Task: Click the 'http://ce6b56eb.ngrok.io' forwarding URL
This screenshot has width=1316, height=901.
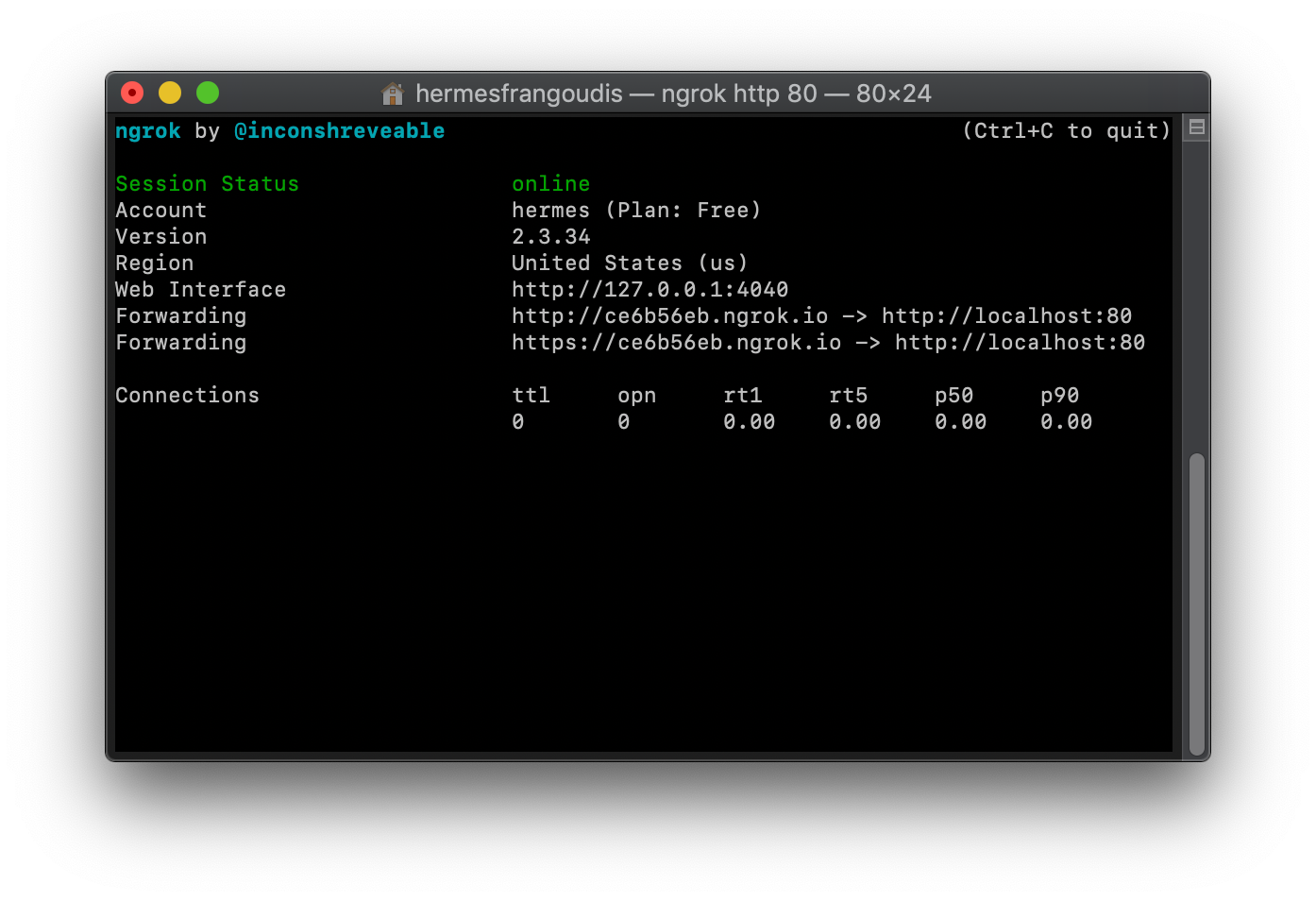Action: click(x=669, y=316)
